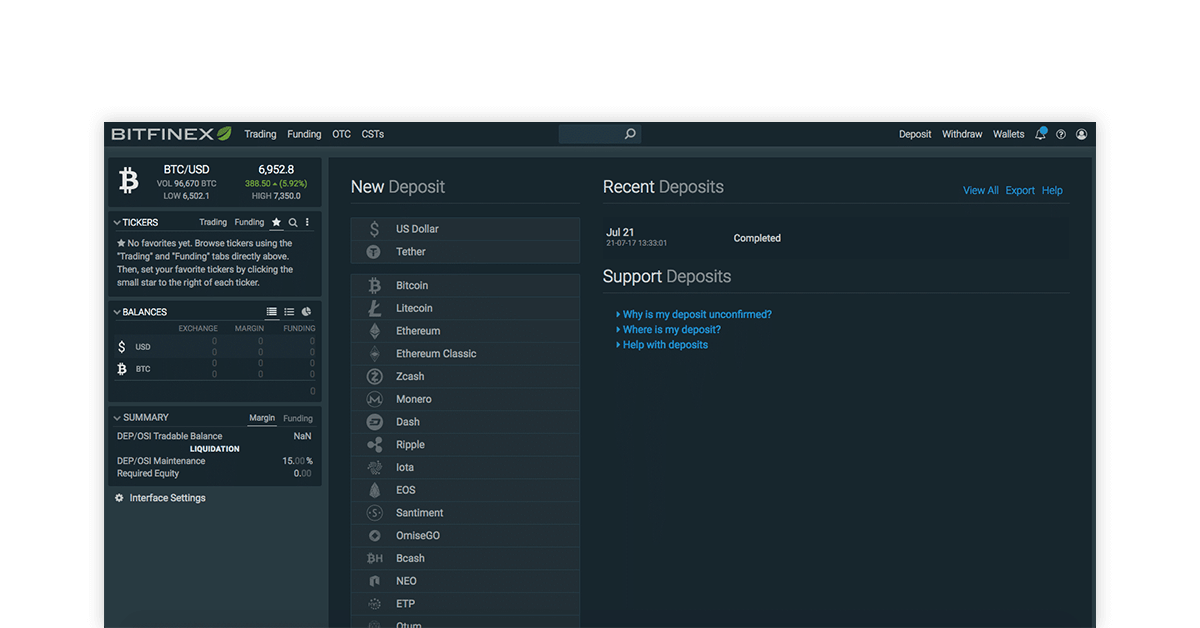Collapse the Balances panel
1200x628 pixels.
[117, 312]
